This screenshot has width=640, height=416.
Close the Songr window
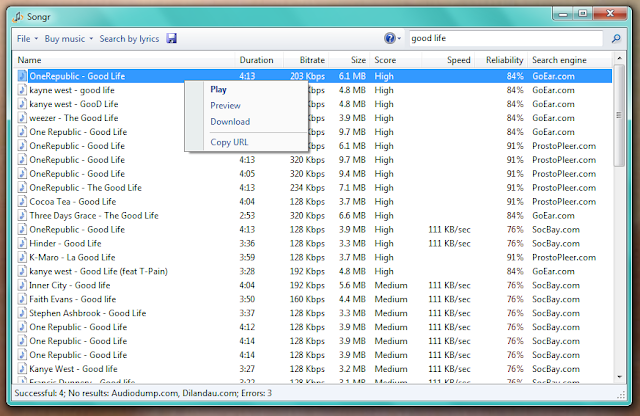point(610,14)
